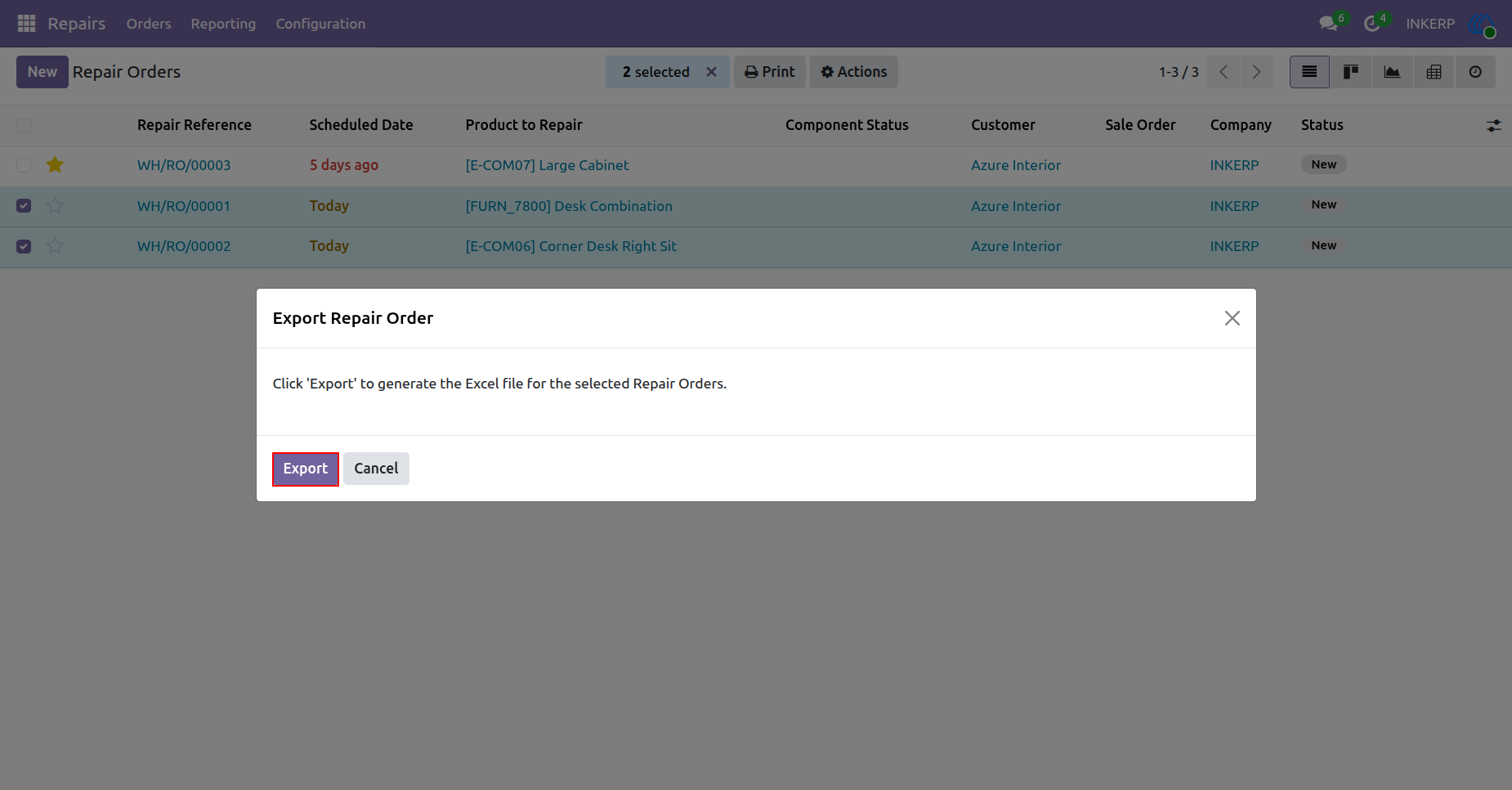This screenshot has width=1512, height=790.
Task: Close the Export Repair Order dialog
Action: click(1232, 318)
